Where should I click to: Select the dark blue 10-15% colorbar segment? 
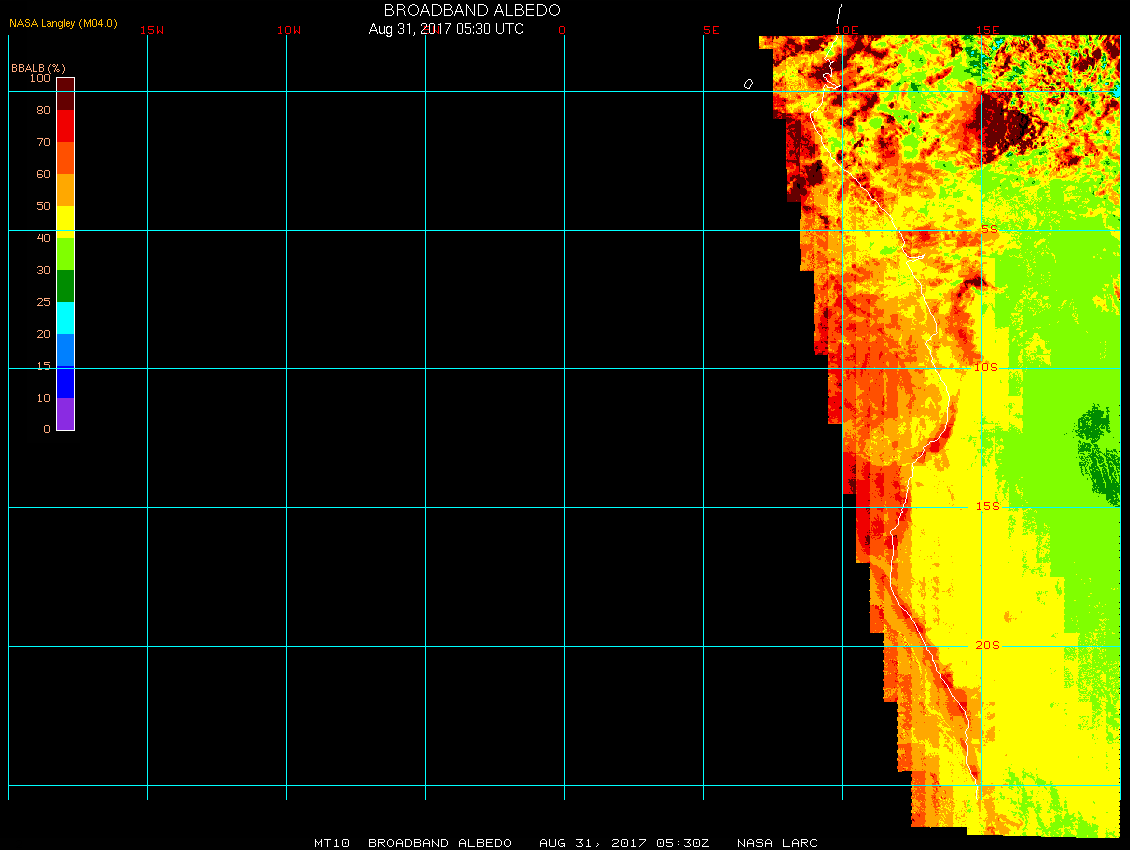point(65,382)
